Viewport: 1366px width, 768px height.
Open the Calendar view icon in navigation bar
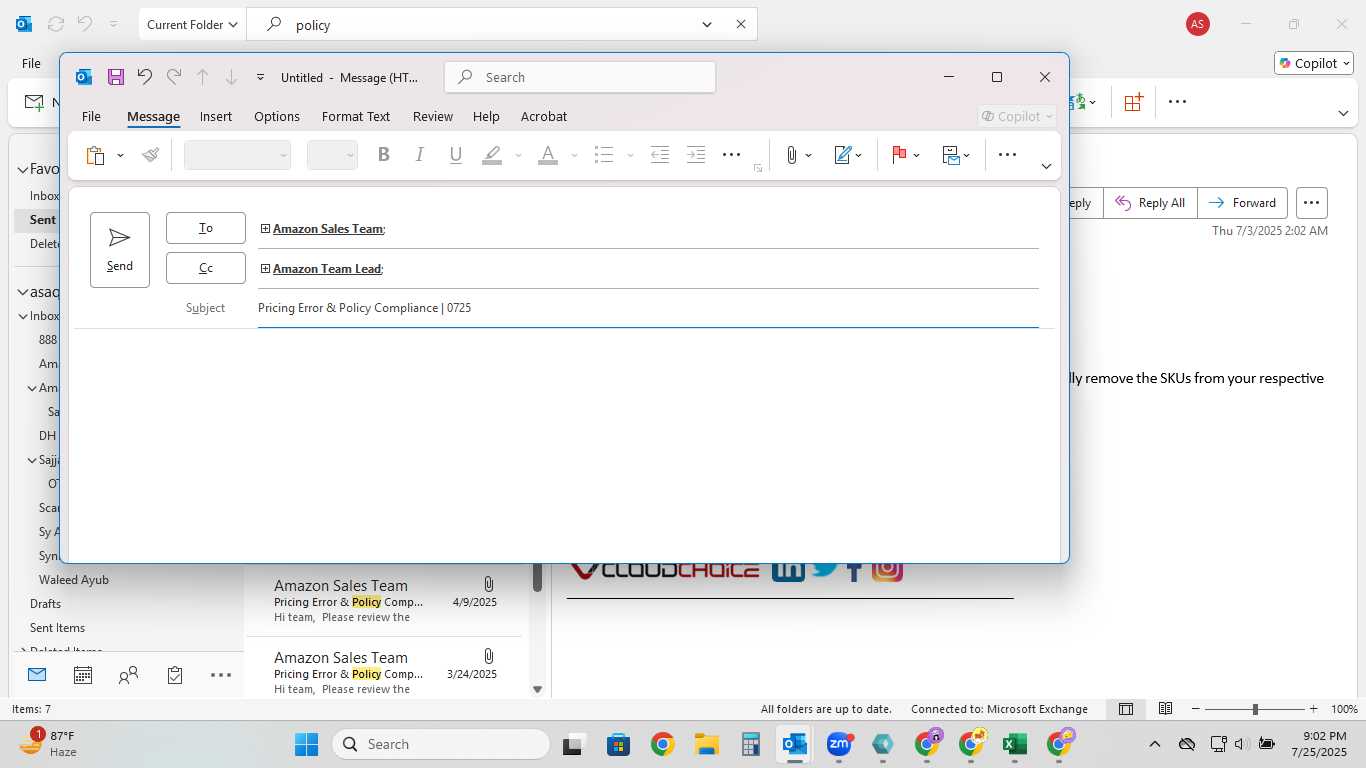click(x=83, y=675)
